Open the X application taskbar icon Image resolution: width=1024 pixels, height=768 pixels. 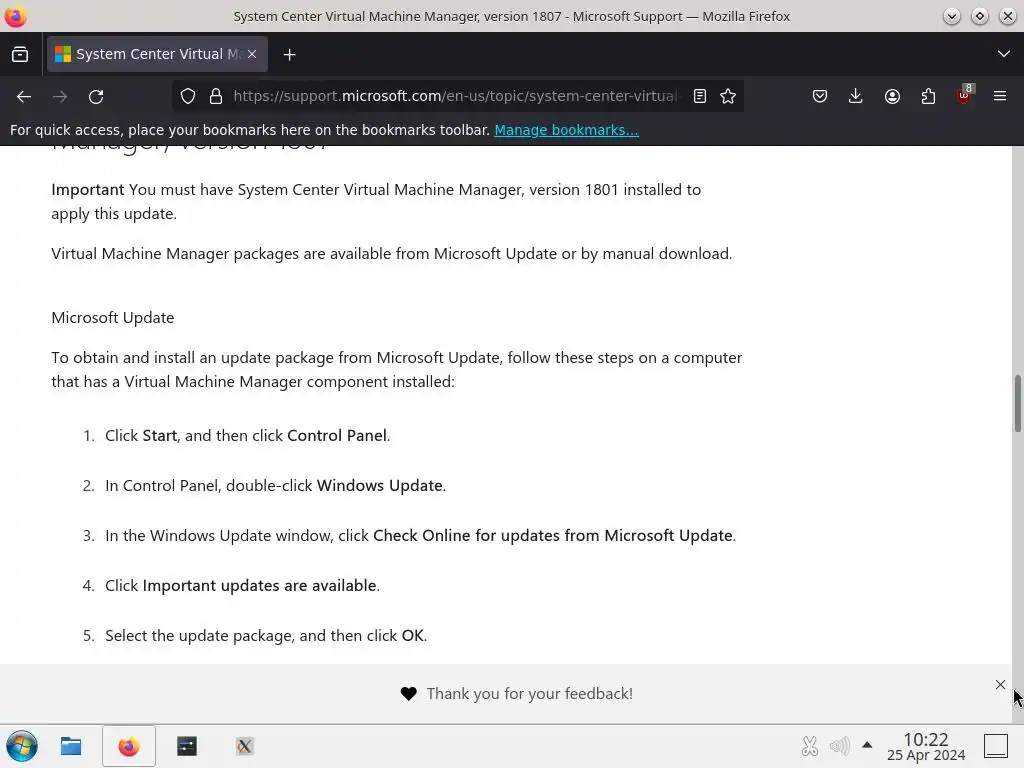coord(244,746)
